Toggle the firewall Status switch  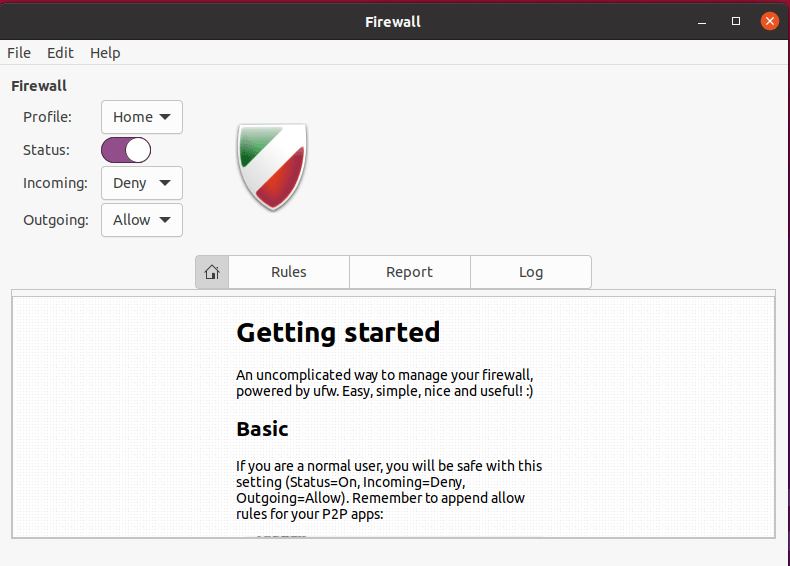click(x=126, y=150)
